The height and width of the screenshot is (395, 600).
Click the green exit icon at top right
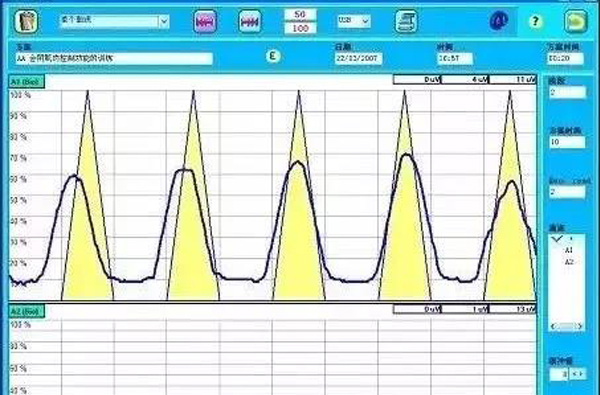576,21
